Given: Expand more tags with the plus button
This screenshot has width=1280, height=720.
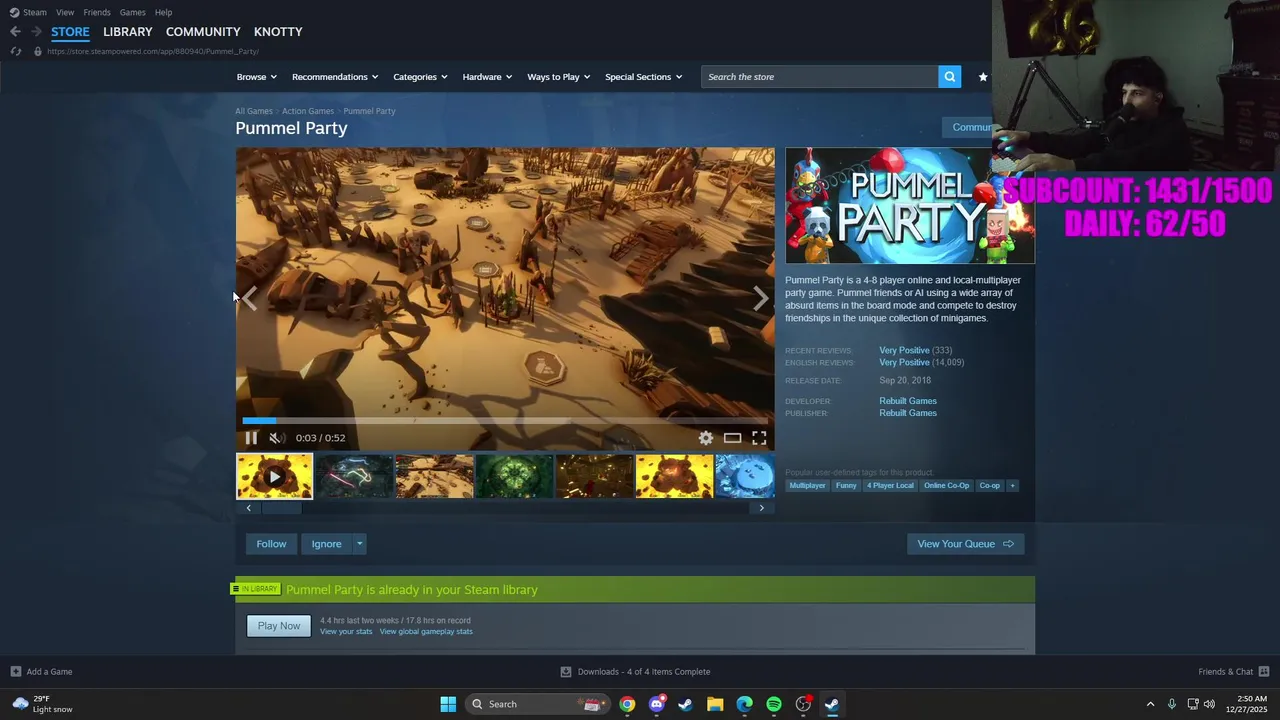Looking at the screenshot, I should tap(1012, 486).
